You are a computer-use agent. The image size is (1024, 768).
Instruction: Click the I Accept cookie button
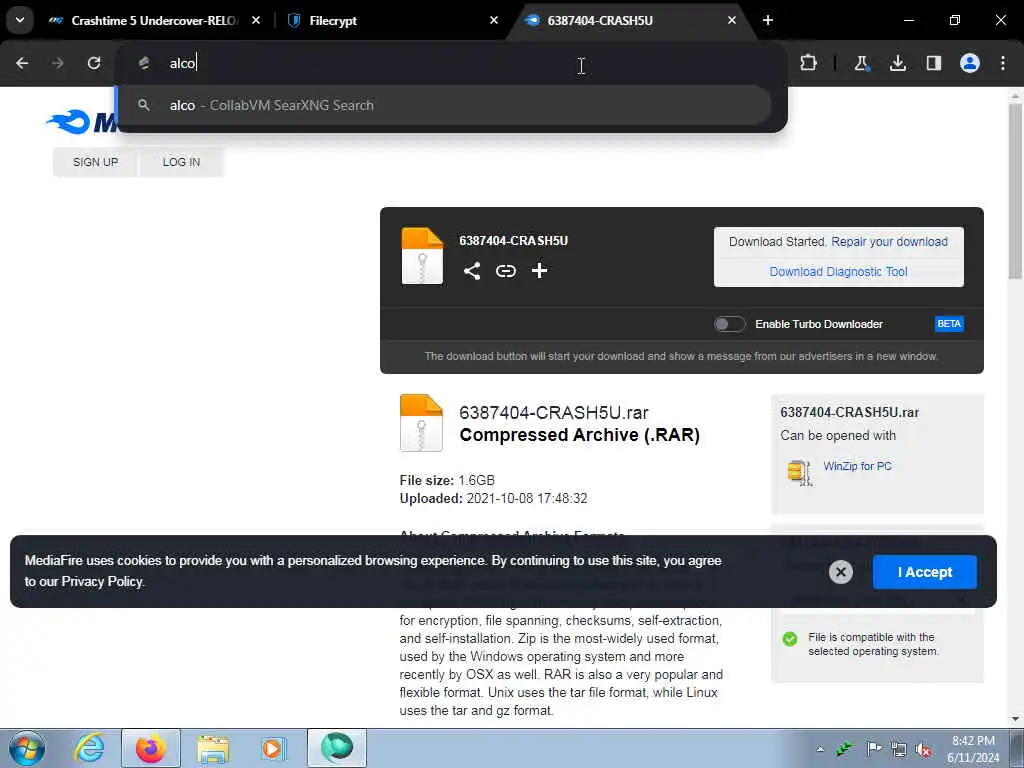click(x=925, y=572)
